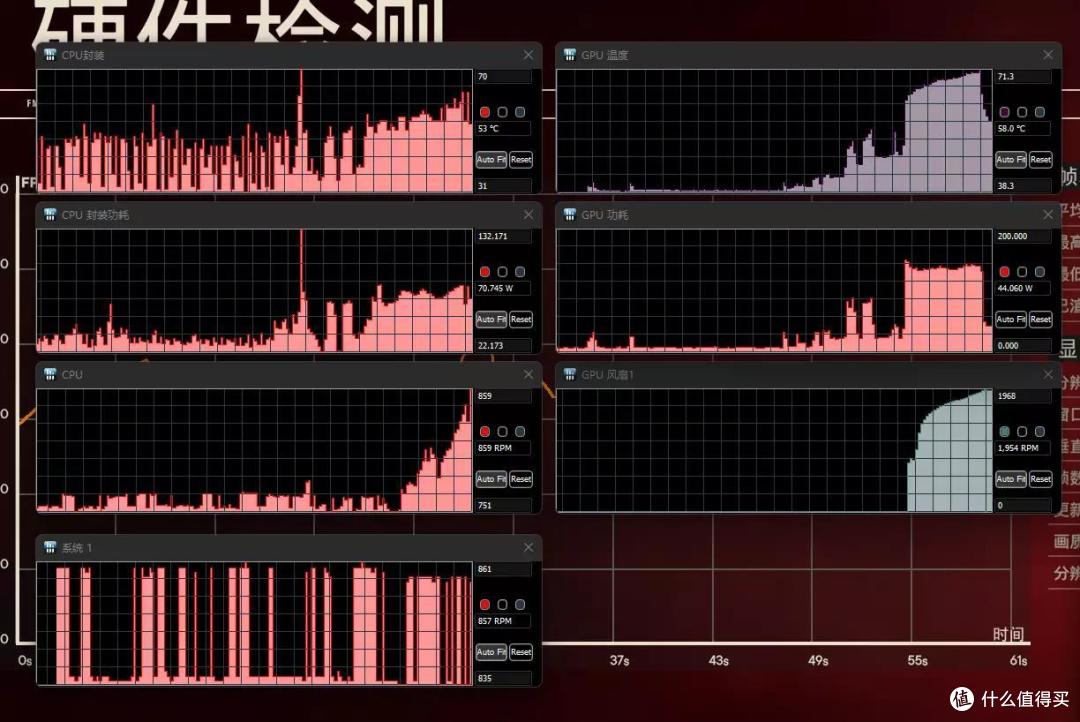Image resolution: width=1080 pixels, height=722 pixels.
Task: Reset the 系统 1 graph
Action: click(521, 652)
